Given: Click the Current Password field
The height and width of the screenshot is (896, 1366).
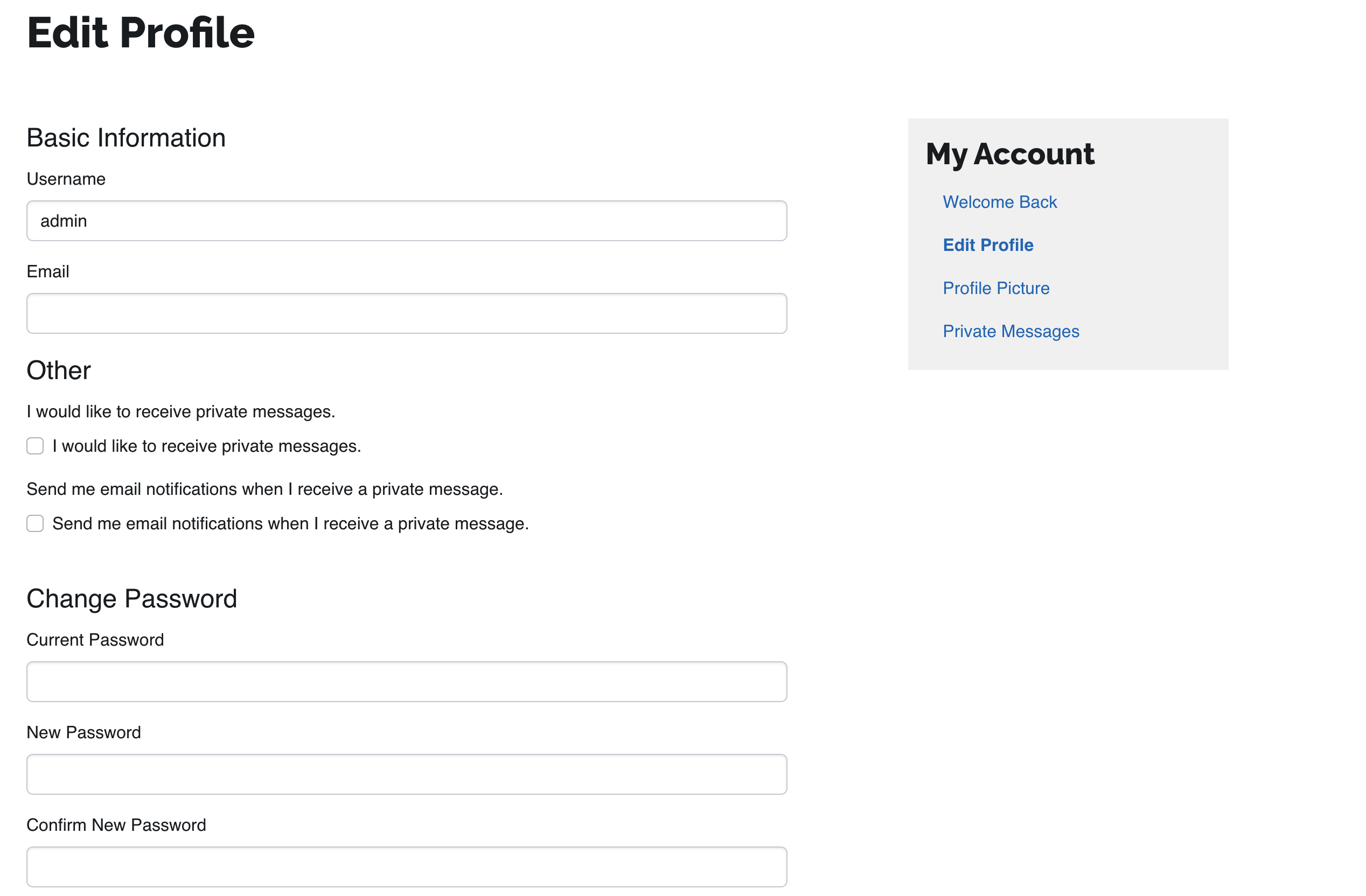Looking at the screenshot, I should click(407, 681).
